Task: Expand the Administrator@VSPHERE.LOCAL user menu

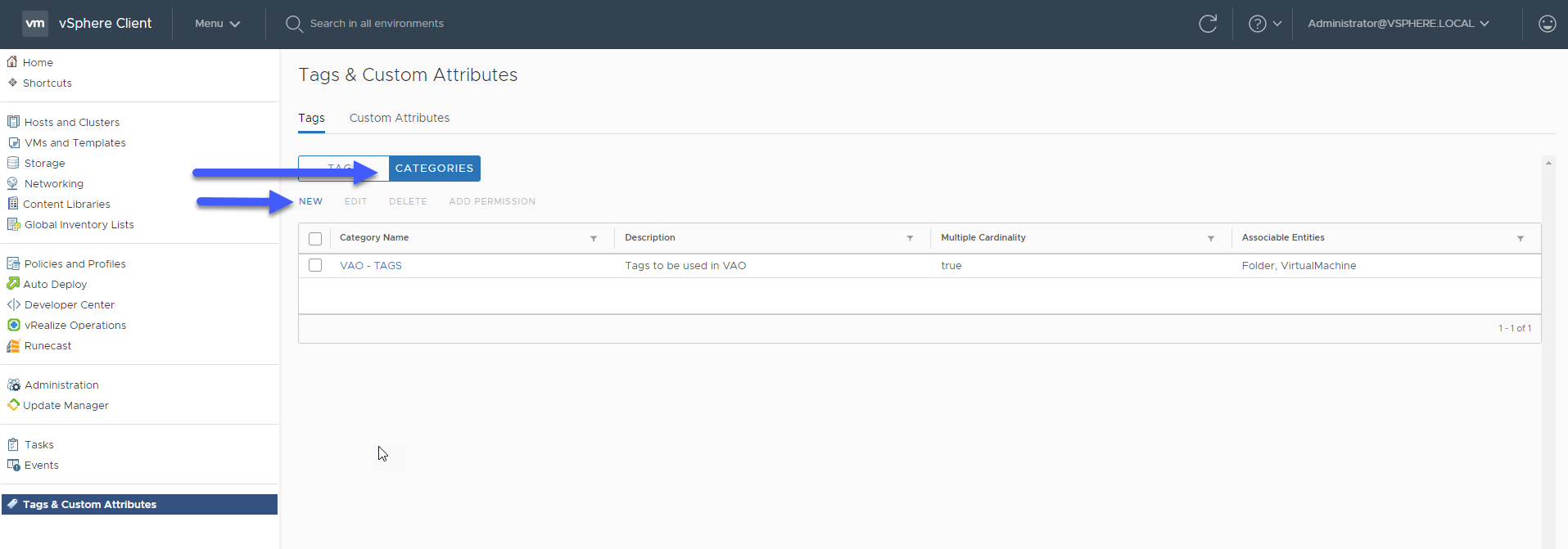Action: tap(1398, 24)
